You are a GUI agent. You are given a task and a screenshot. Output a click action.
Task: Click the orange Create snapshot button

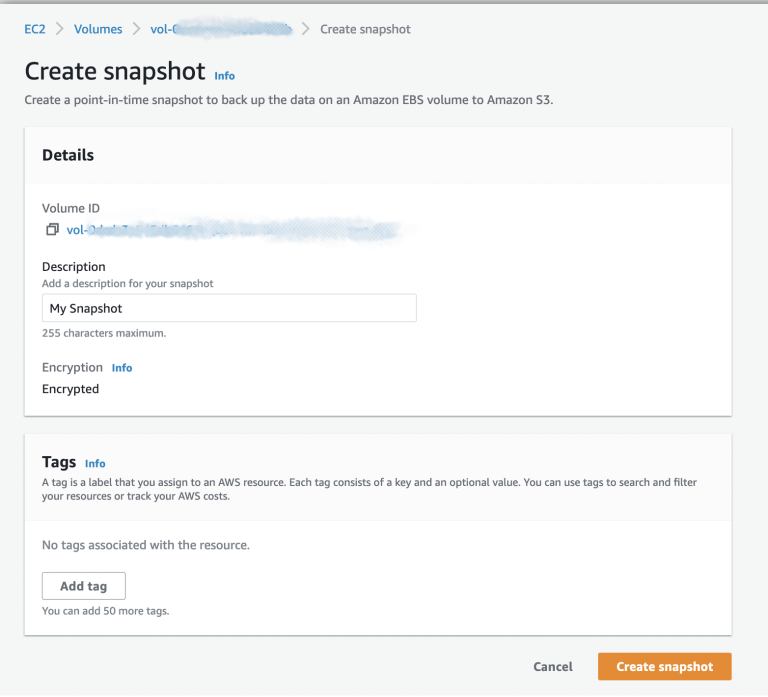(x=665, y=666)
